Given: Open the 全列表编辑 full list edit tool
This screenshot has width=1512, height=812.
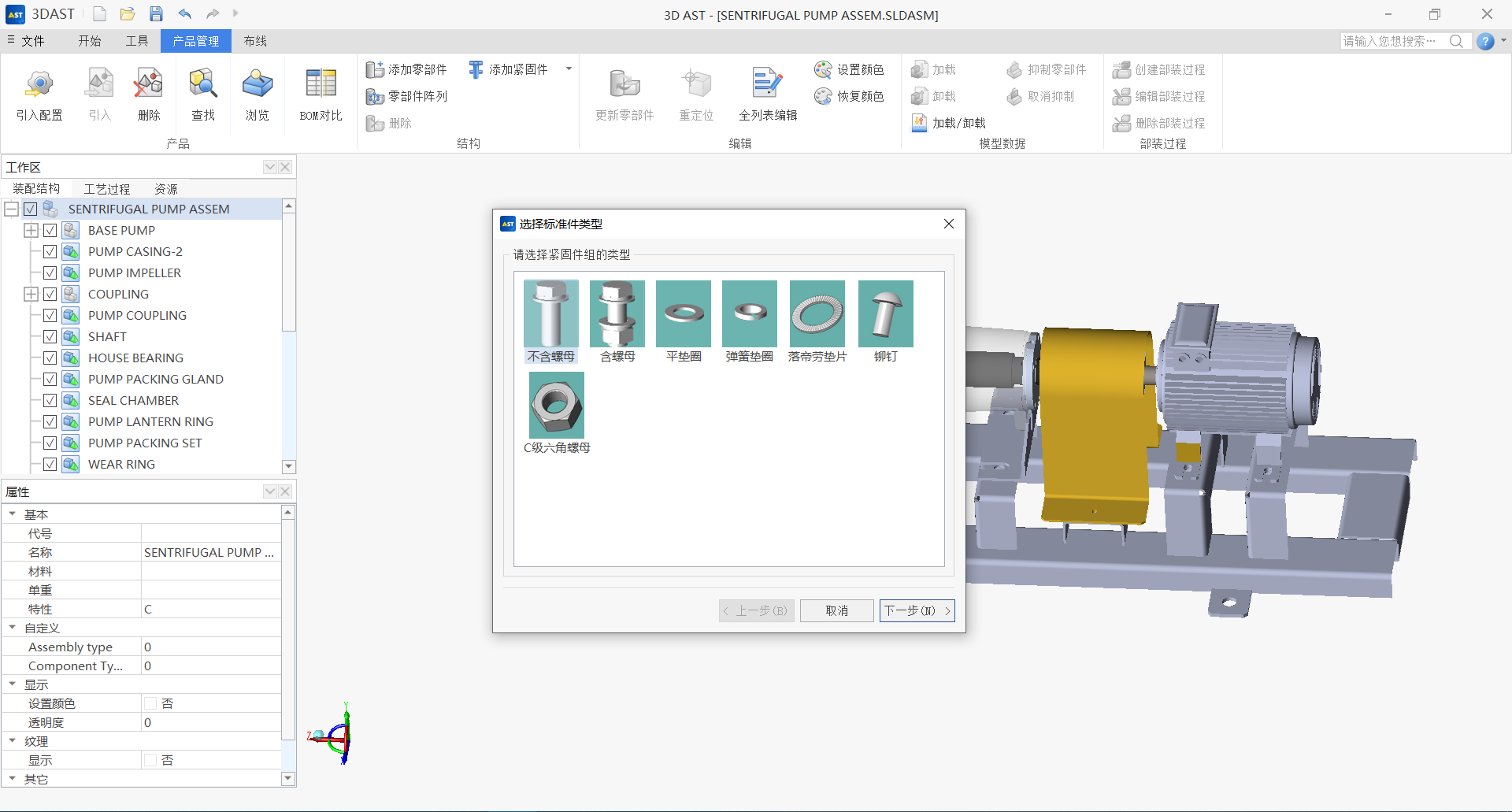Looking at the screenshot, I should [x=767, y=85].
